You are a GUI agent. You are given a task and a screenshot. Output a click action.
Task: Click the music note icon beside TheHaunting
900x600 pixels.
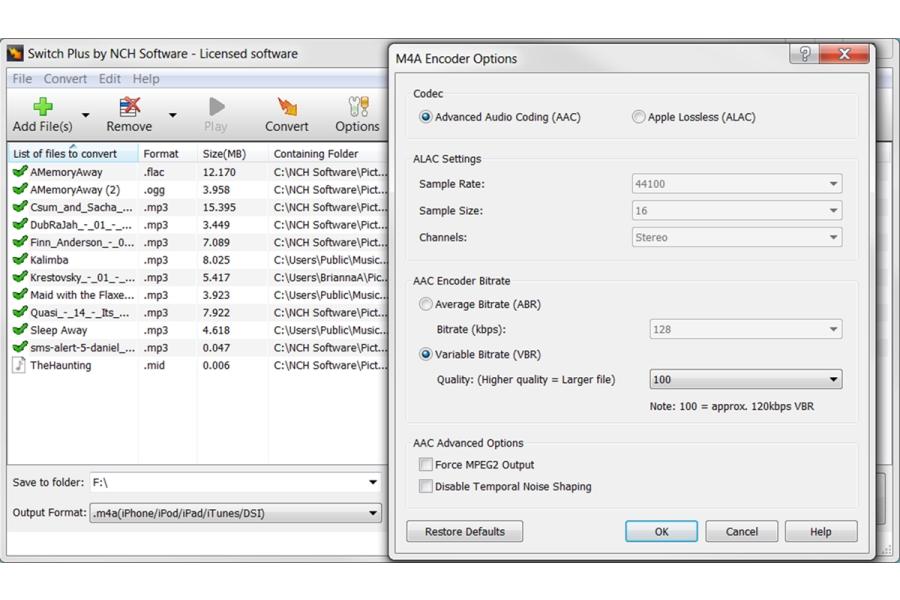pos(19,365)
